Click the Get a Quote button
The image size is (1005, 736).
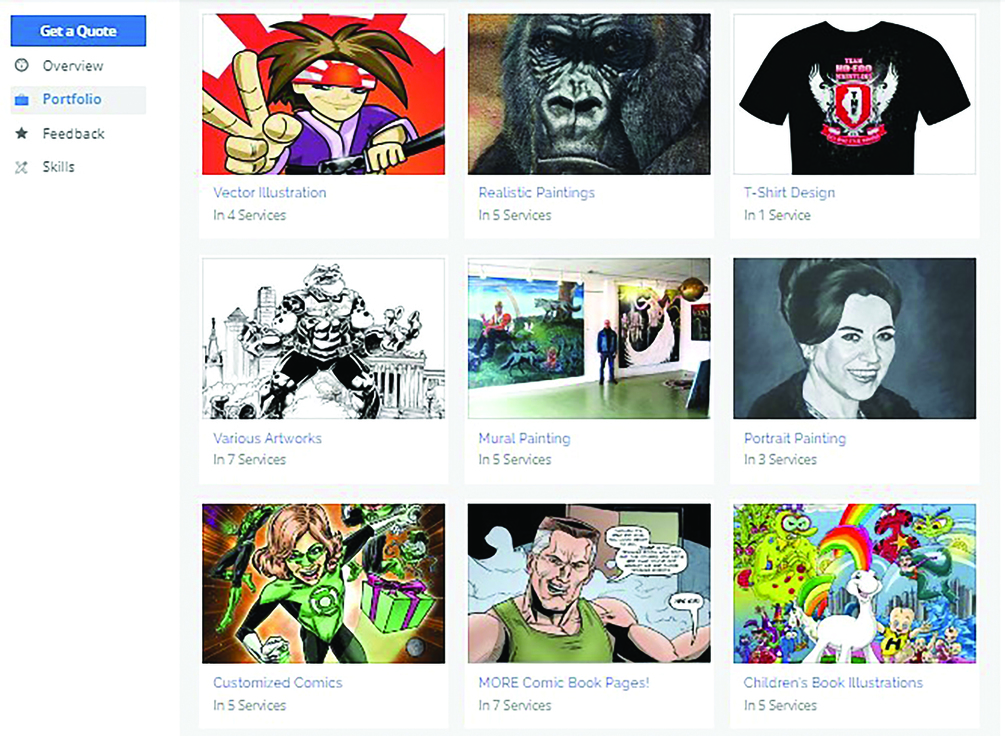[78, 31]
